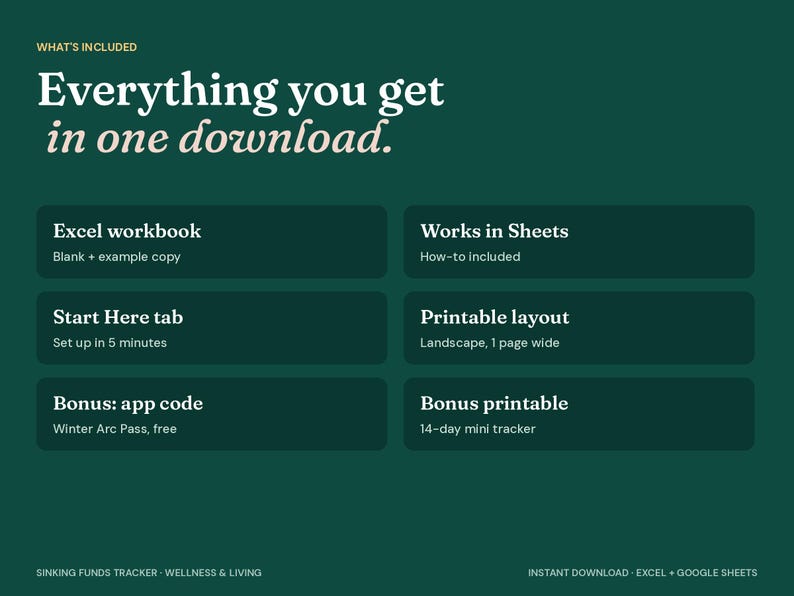Image resolution: width=794 pixels, height=596 pixels.
Task: Select the "Bonus printable" card title
Action: 494,404
